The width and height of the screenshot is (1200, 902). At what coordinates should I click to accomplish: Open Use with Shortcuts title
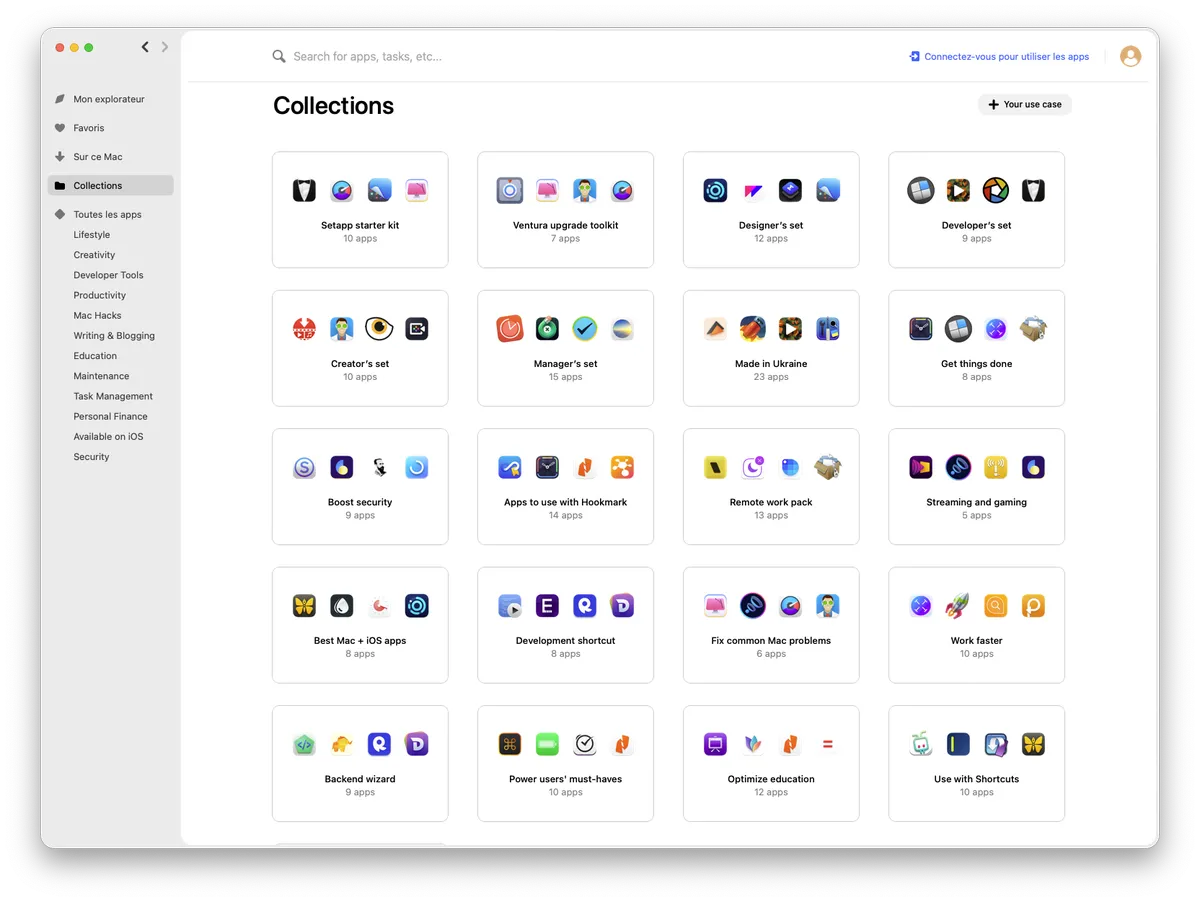click(977, 779)
